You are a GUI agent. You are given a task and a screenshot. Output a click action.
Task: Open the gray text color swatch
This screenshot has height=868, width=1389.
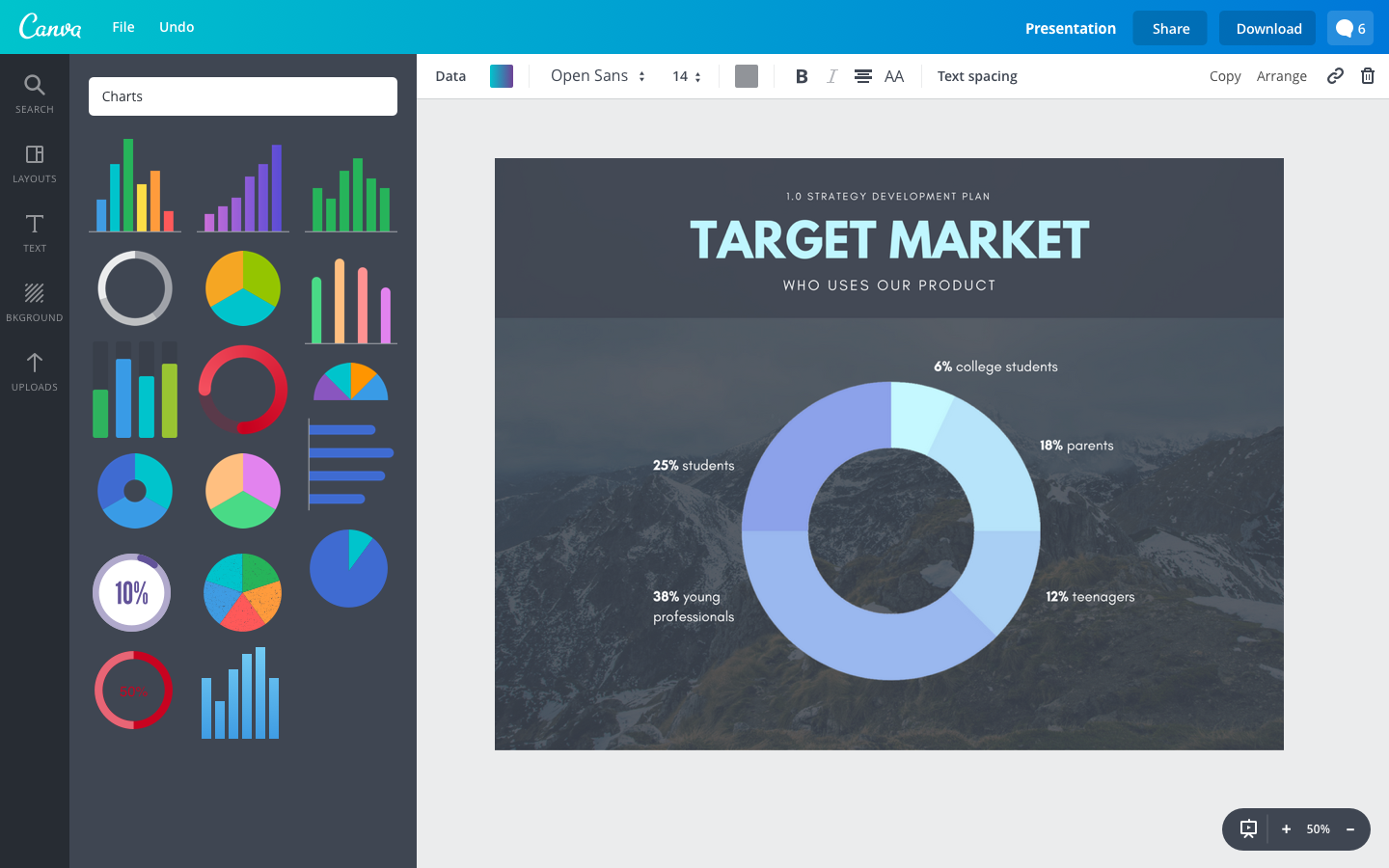747,76
